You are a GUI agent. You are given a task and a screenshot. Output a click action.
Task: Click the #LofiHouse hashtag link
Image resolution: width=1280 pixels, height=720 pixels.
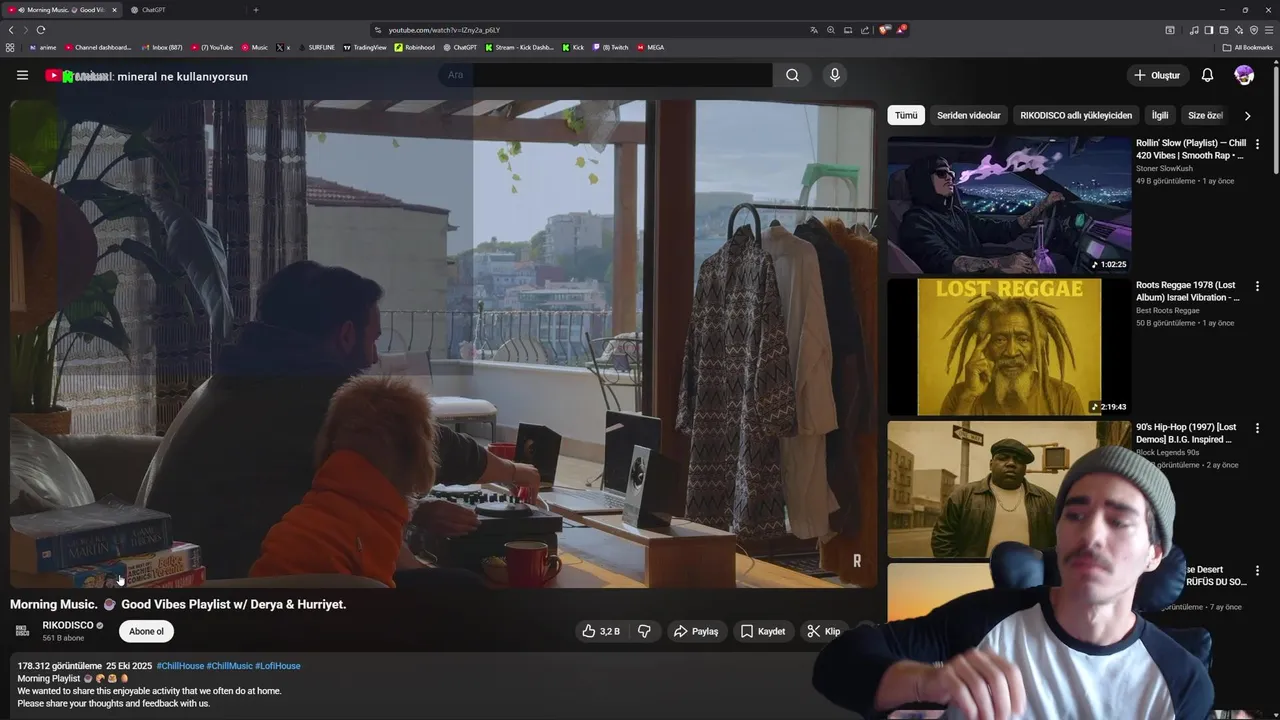click(278, 666)
